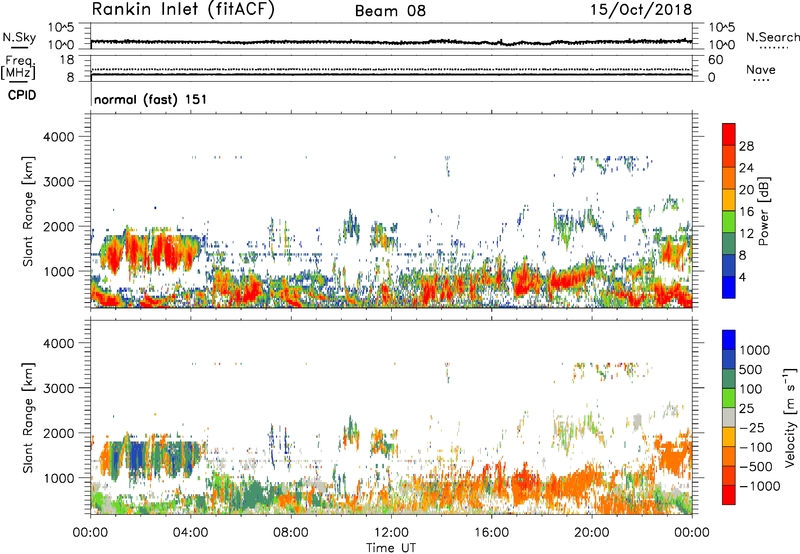
Task: Click the red top segment of power colorbar
Action: coord(729,135)
